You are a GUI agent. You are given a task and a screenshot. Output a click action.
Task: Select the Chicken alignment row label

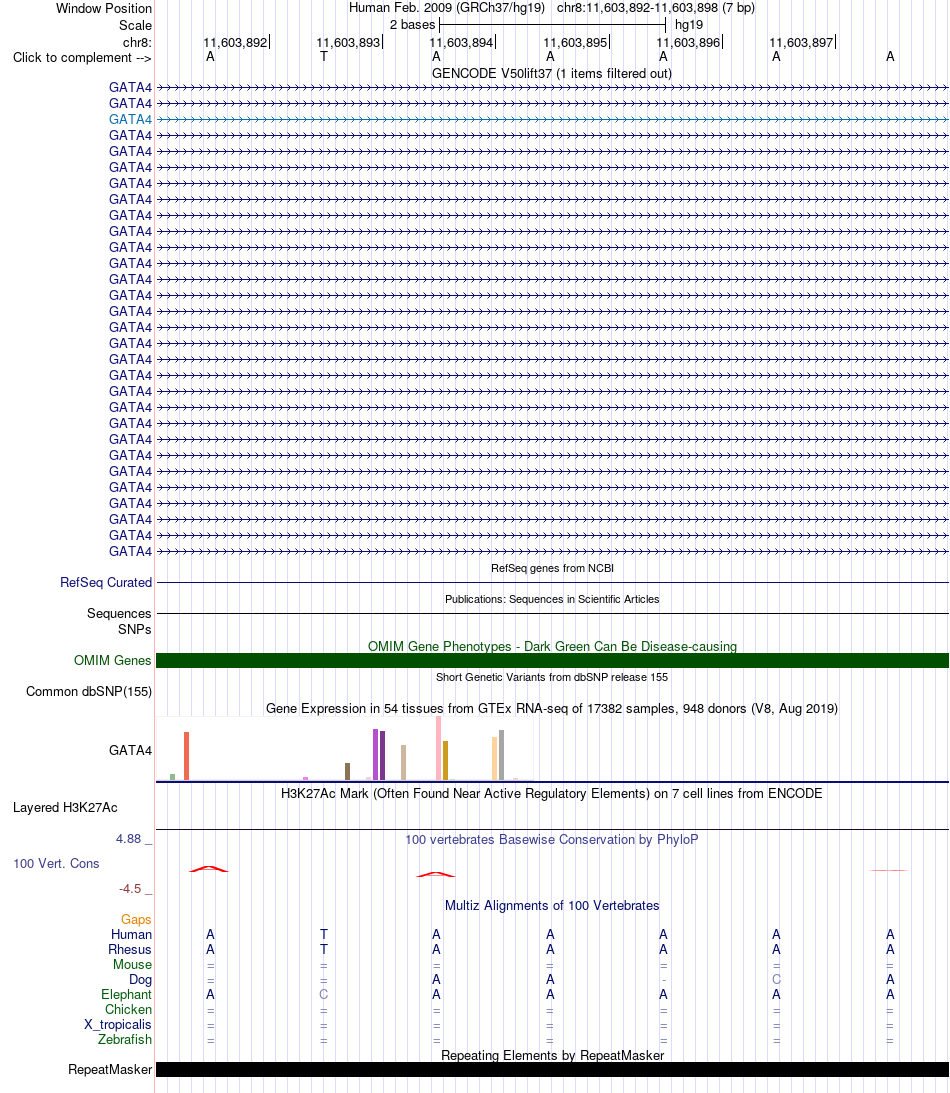pos(128,1009)
